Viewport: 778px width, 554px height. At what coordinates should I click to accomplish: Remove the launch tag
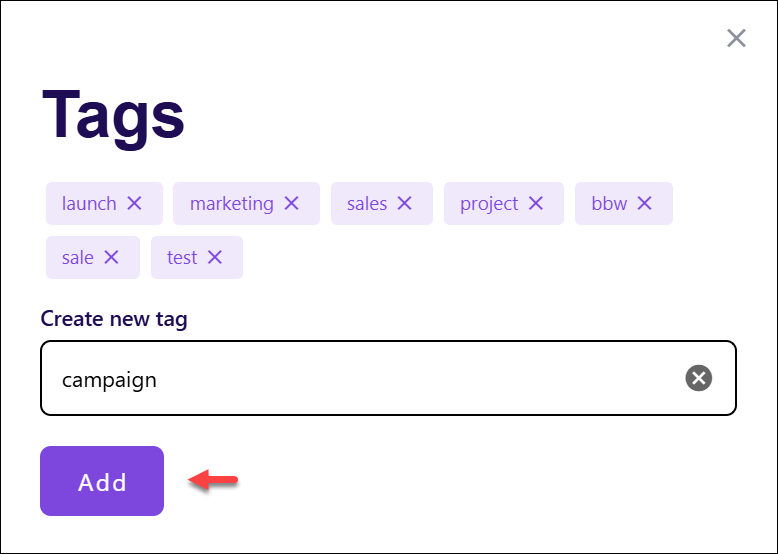coord(134,203)
